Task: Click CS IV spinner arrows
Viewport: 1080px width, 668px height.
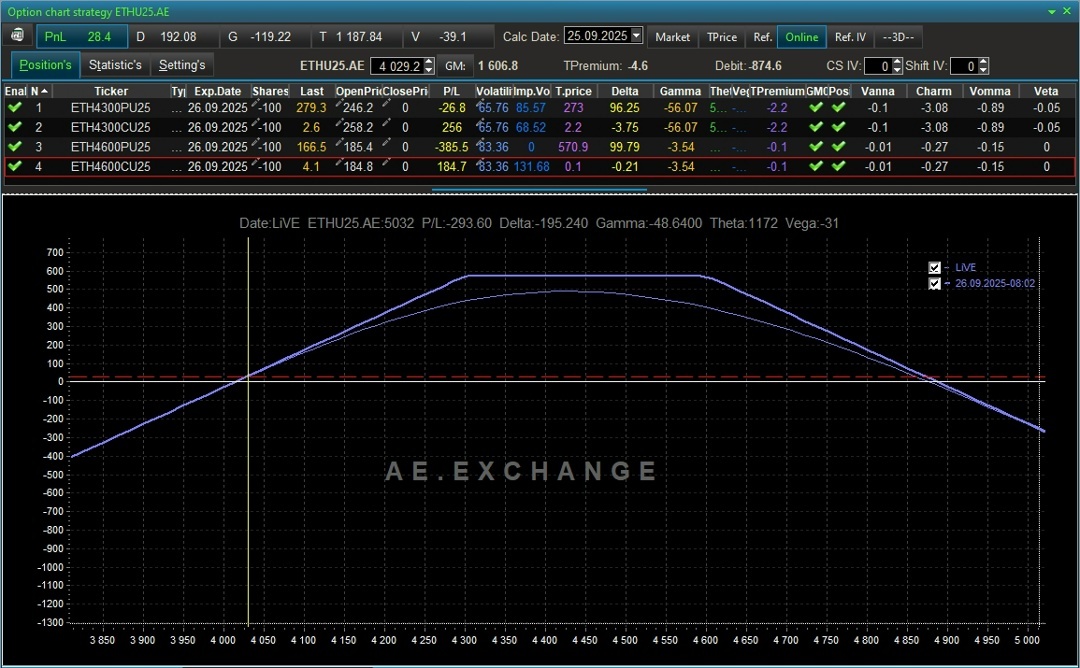Action: pyautogui.click(x=897, y=66)
